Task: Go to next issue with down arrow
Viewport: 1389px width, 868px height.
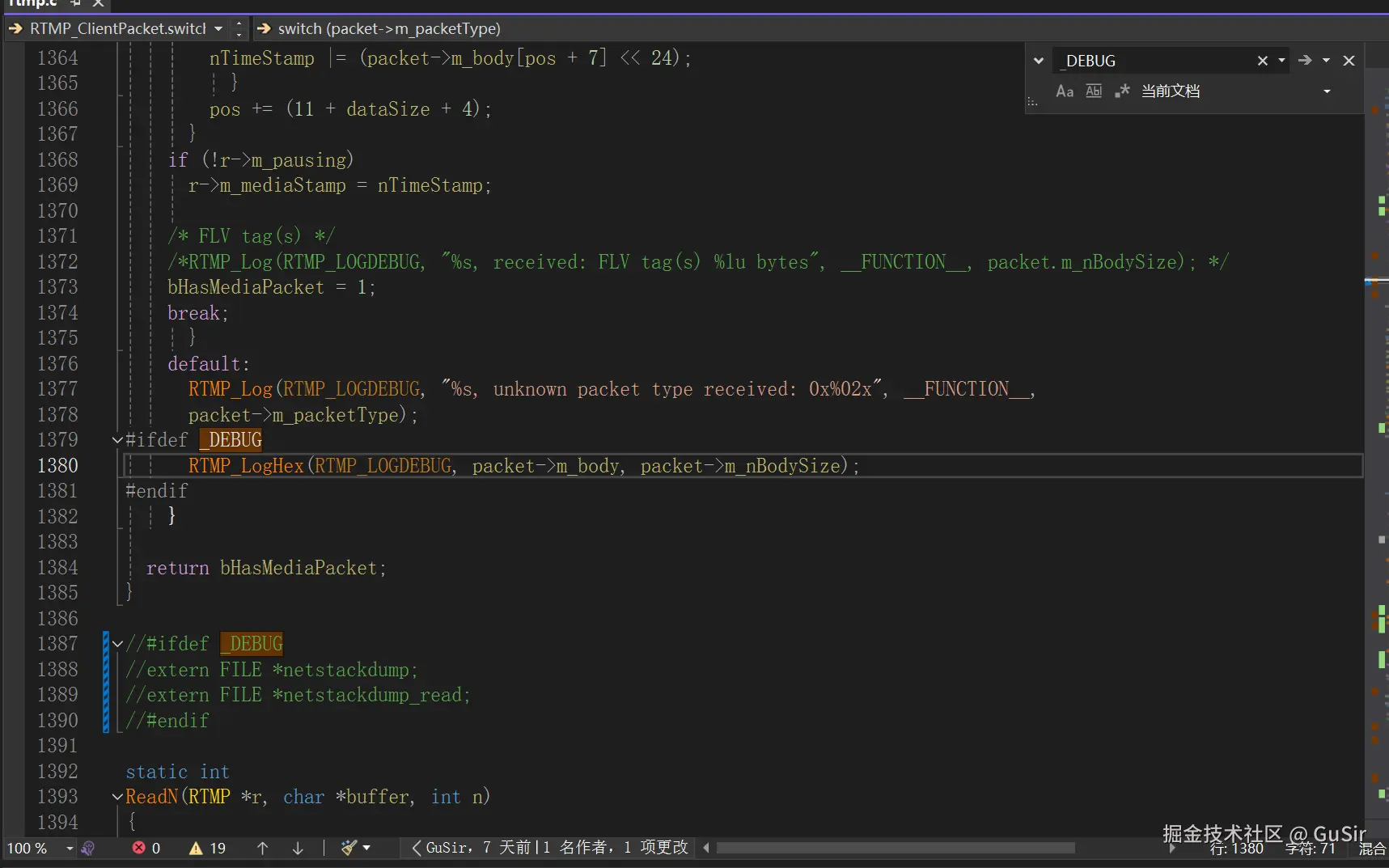Action: 298,848
